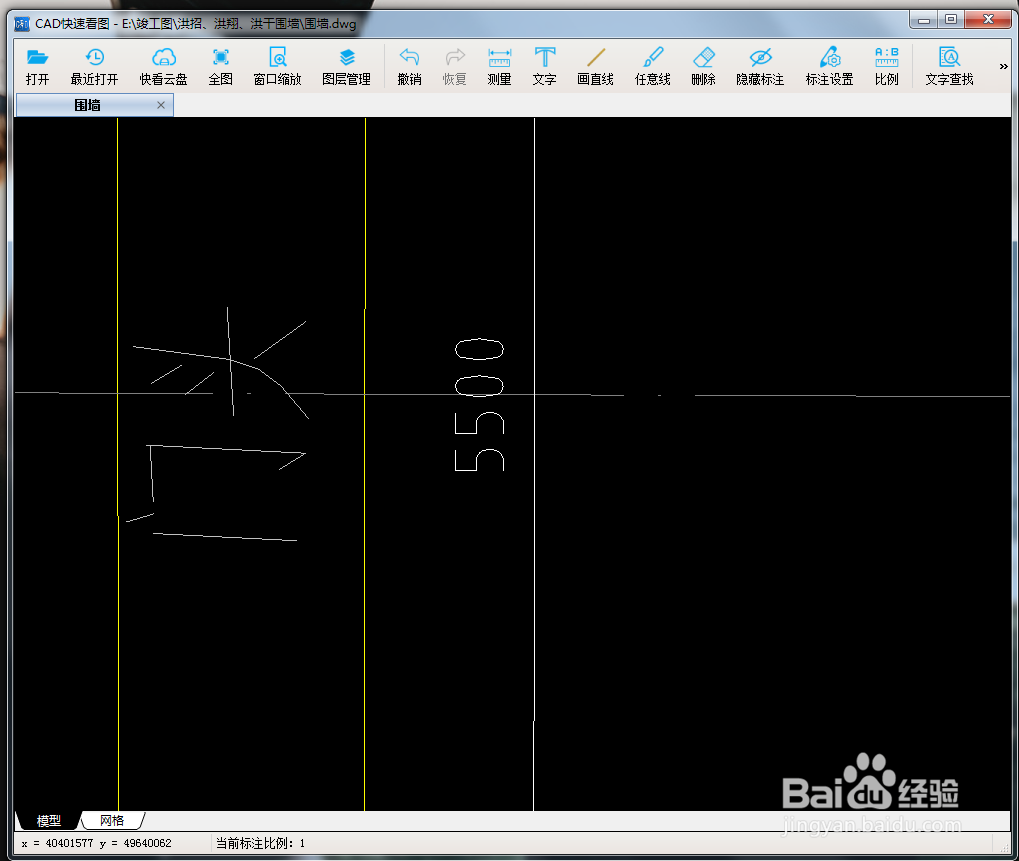Image resolution: width=1019 pixels, height=861 pixels.
Task: Open 图层管理 layer manager
Action: point(346,66)
